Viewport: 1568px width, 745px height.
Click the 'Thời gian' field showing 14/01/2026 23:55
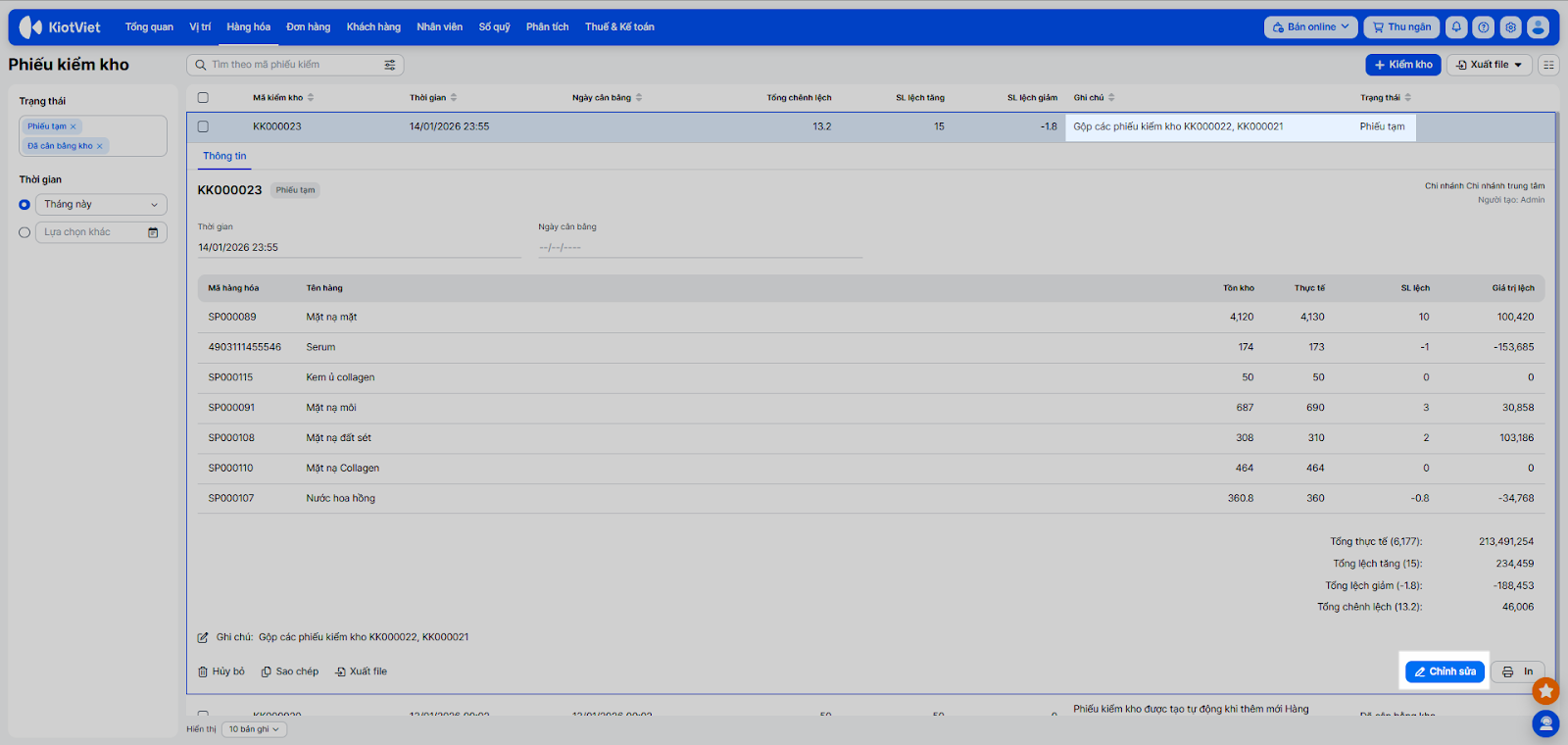click(x=359, y=248)
